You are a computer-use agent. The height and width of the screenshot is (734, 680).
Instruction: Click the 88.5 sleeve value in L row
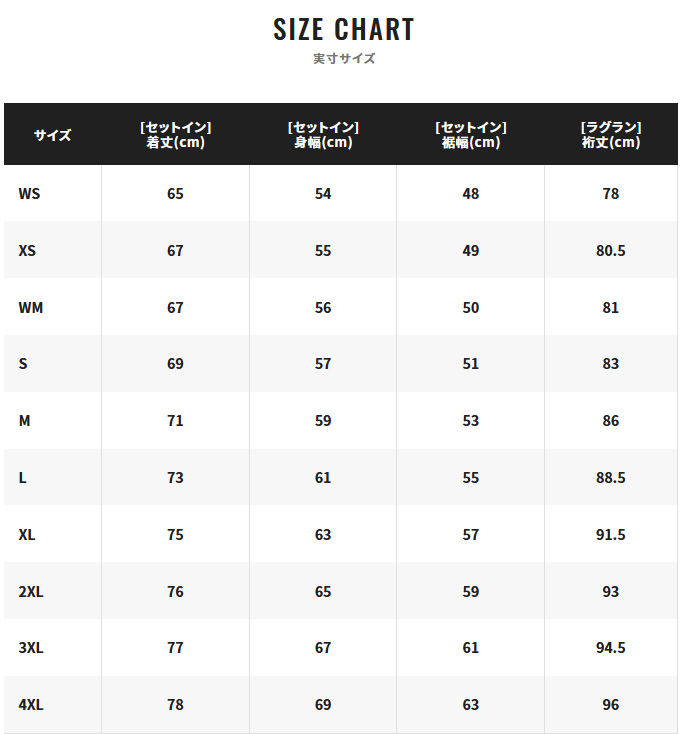click(611, 477)
